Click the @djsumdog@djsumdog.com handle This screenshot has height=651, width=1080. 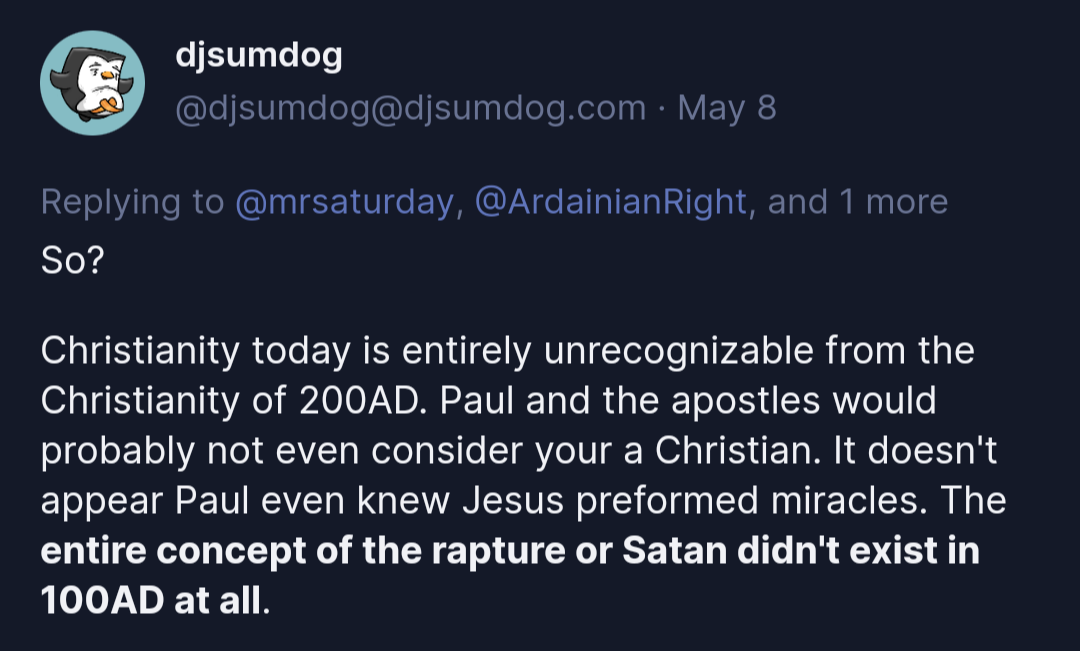point(410,108)
